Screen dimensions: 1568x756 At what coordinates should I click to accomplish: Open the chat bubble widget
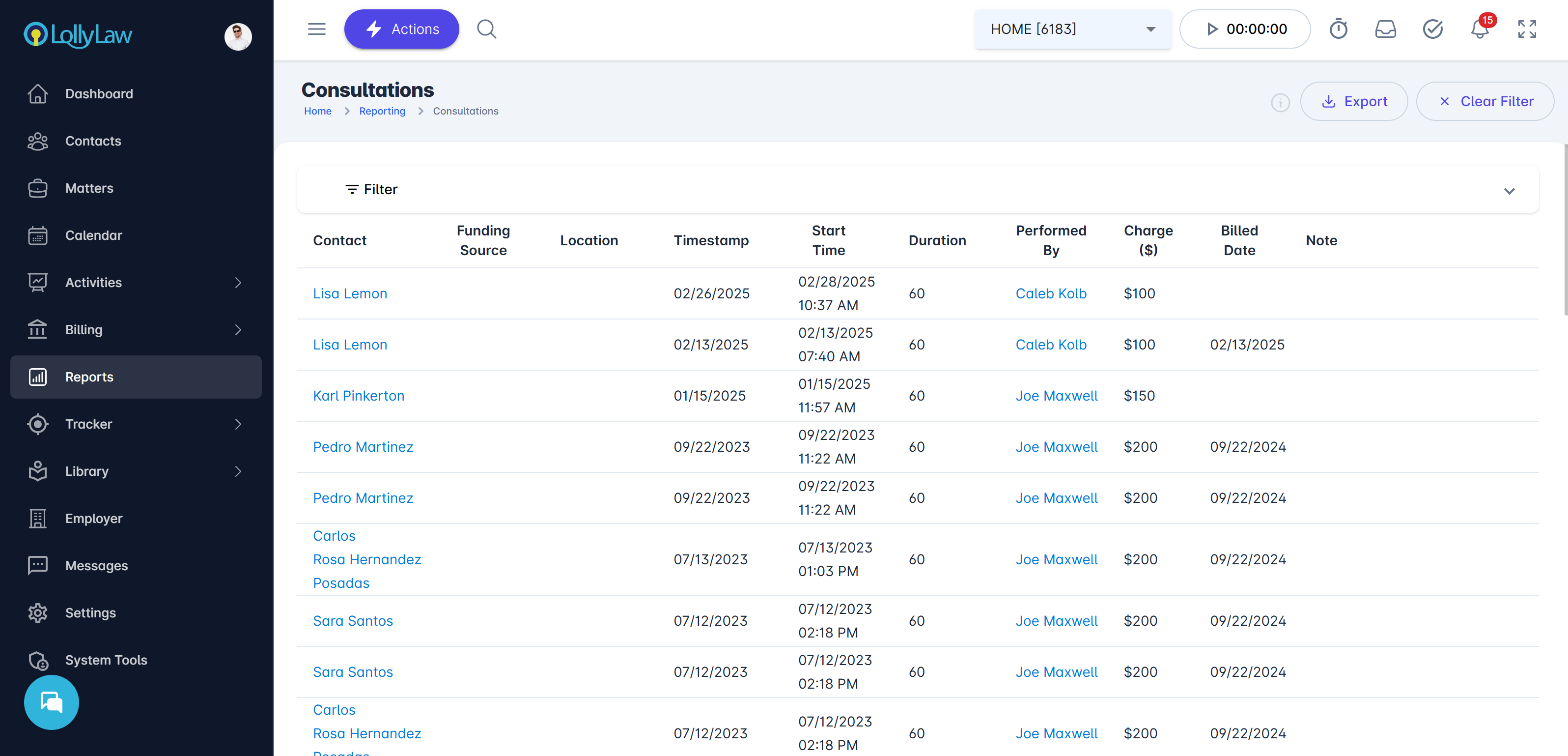coord(52,702)
